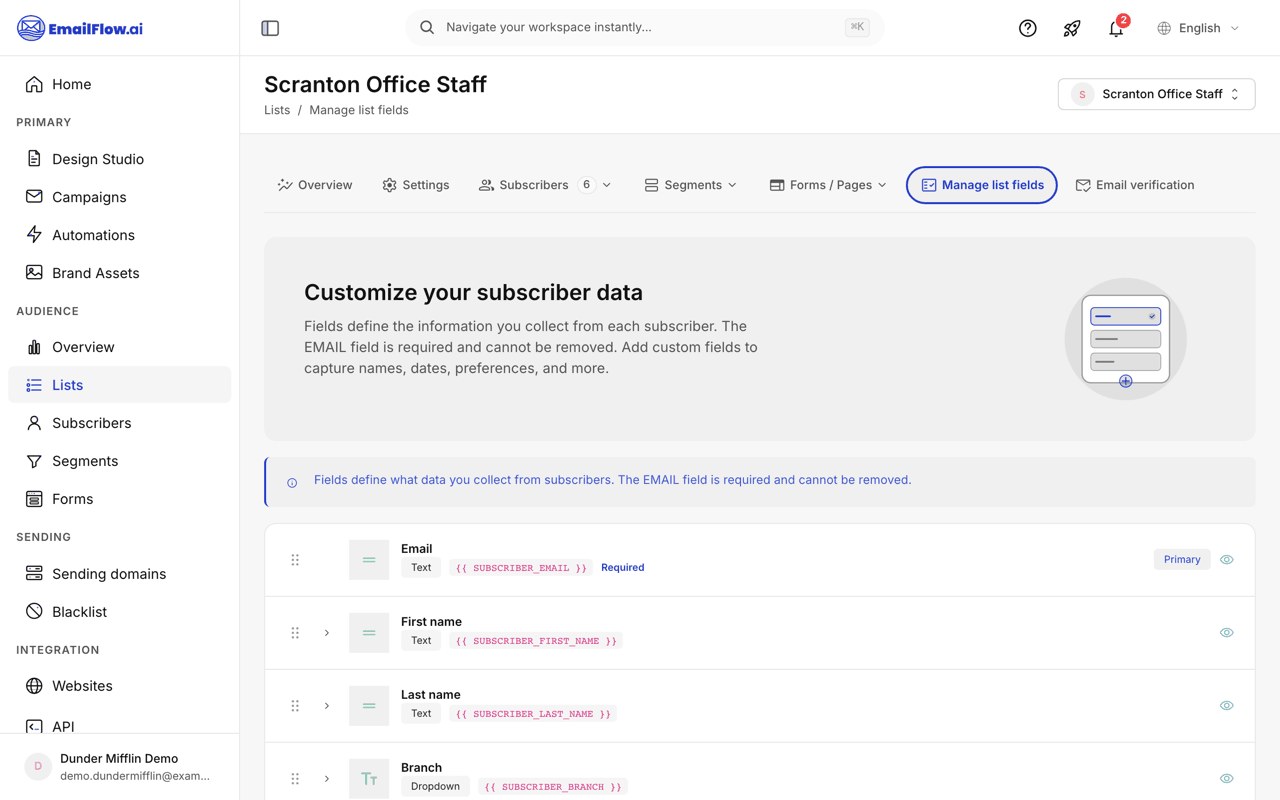
Task: Click the Primary badge on Email row
Action: pyautogui.click(x=1182, y=560)
